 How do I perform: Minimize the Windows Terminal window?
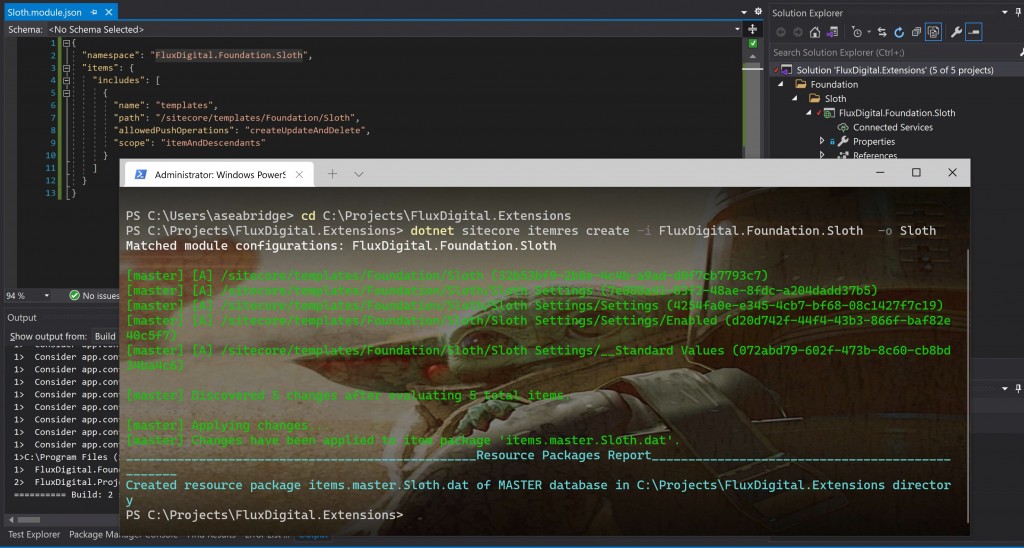(x=880, y=172)
